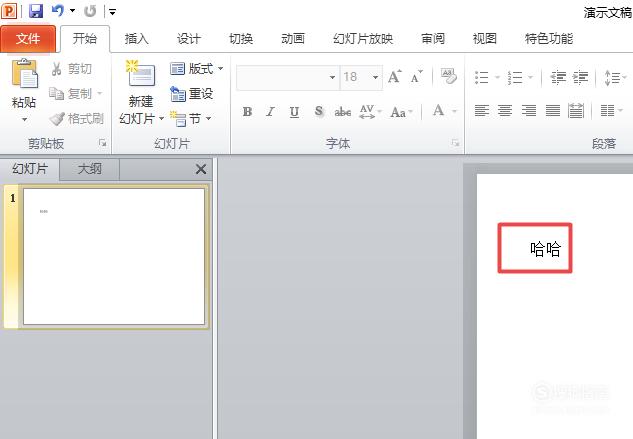
Task: Open the 幻灯片放映 ribbon tab
Action: coord(363,39)
